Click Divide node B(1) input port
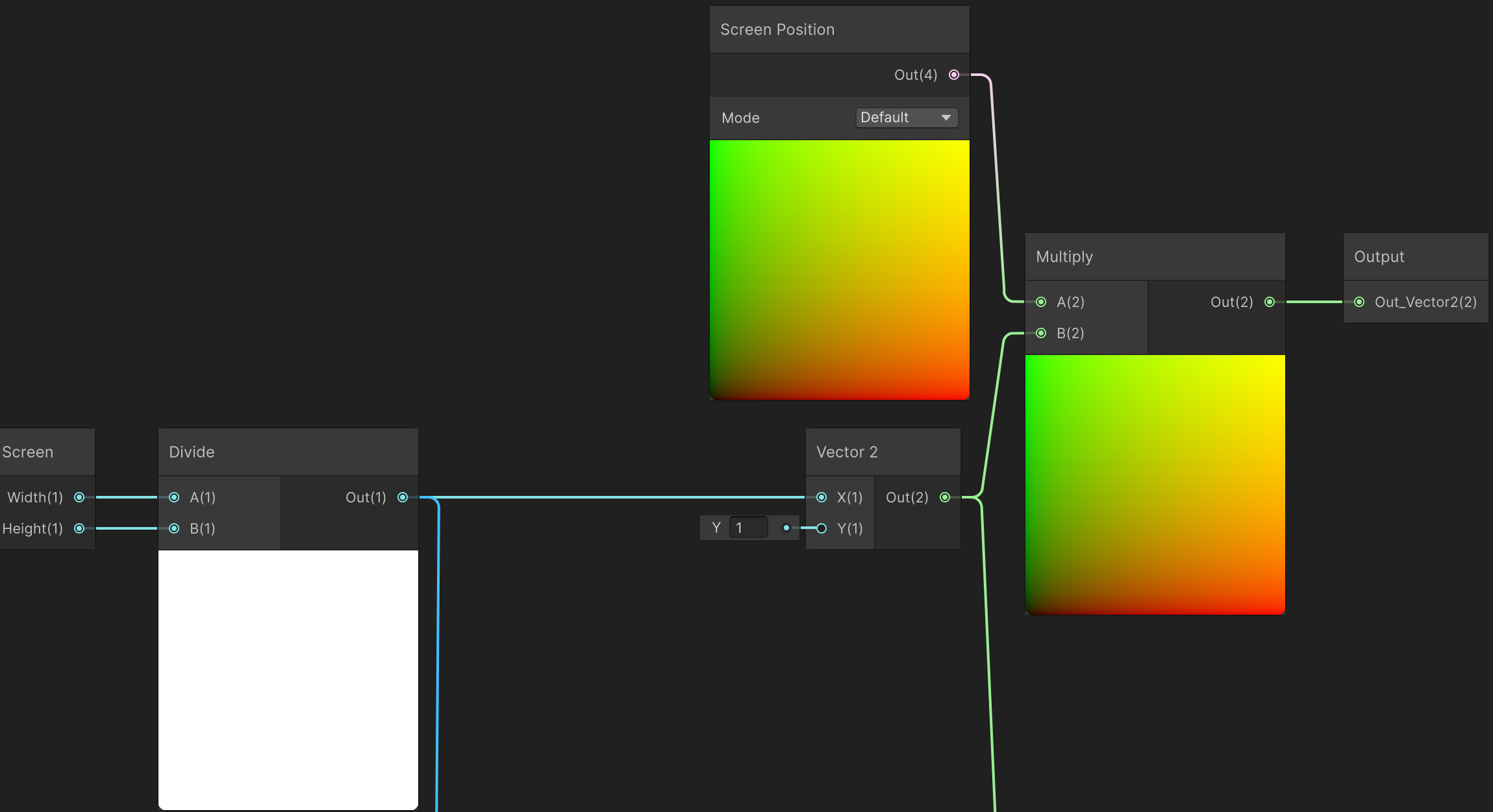Image resolution: width=1493 pixels, height=812 pixels. point(174,528)
